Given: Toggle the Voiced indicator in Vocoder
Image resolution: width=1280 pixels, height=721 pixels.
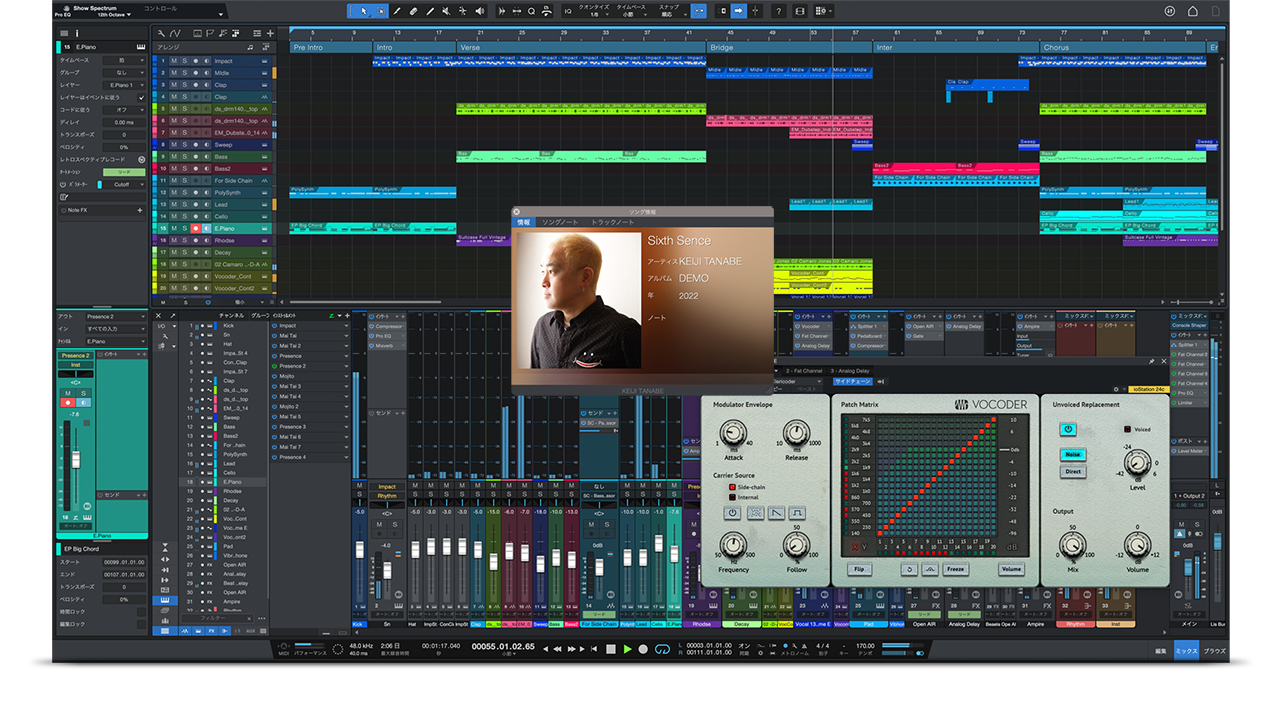Looking at the screenshot, I should [x=1126, y=429].
